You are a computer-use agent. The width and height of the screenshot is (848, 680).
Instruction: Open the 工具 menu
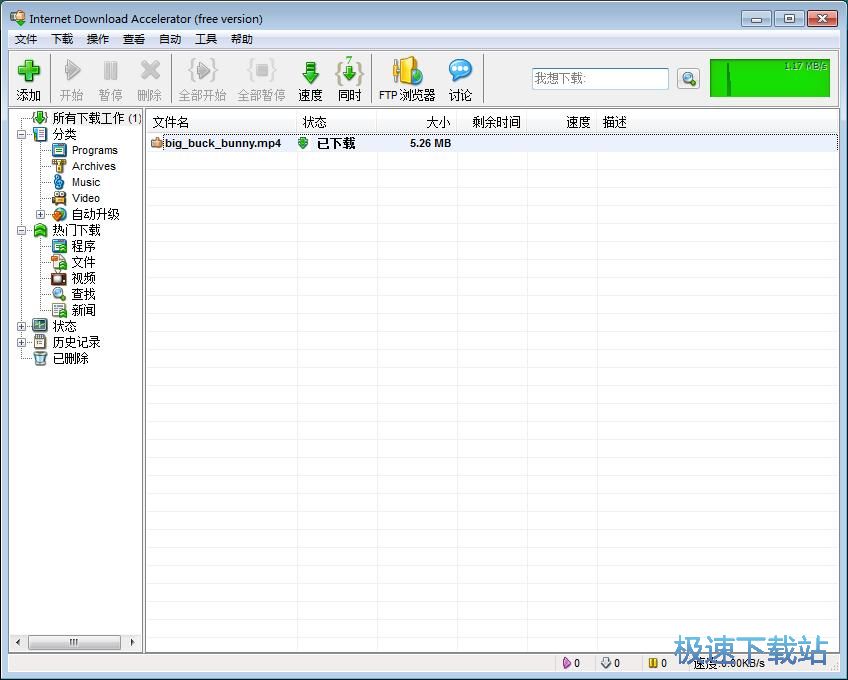[206, 39]
